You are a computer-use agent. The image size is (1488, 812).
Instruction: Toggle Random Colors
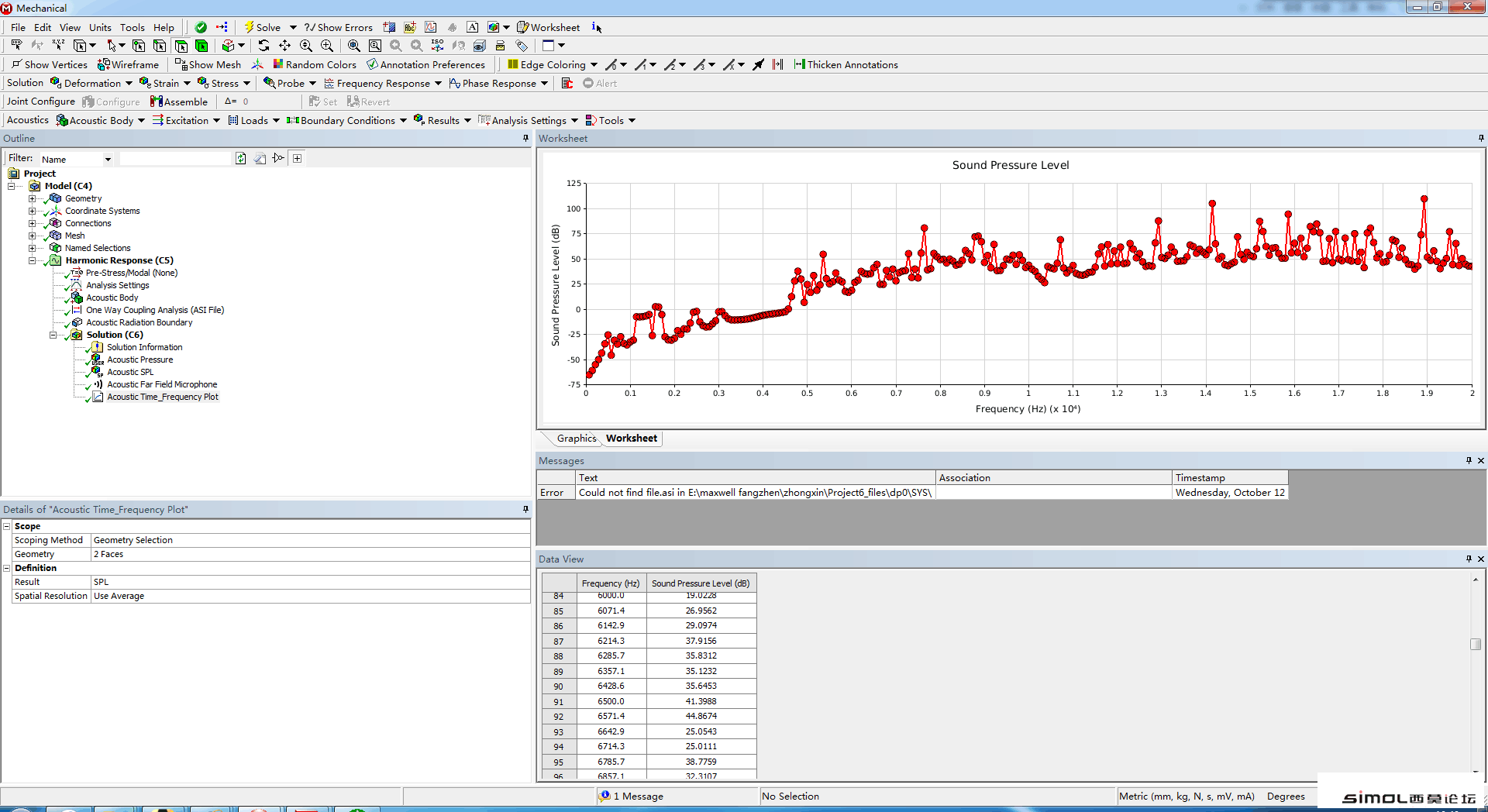point(314,64)
